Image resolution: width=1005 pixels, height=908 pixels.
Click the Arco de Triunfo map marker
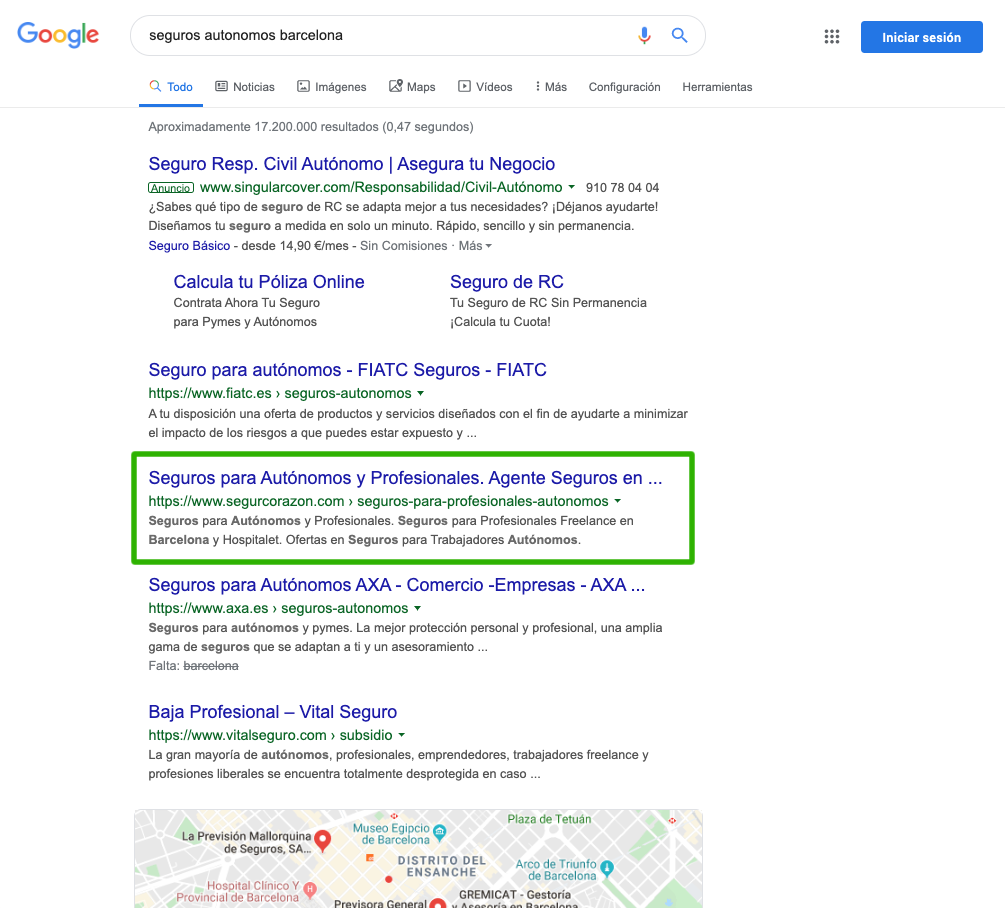[606, 868]
